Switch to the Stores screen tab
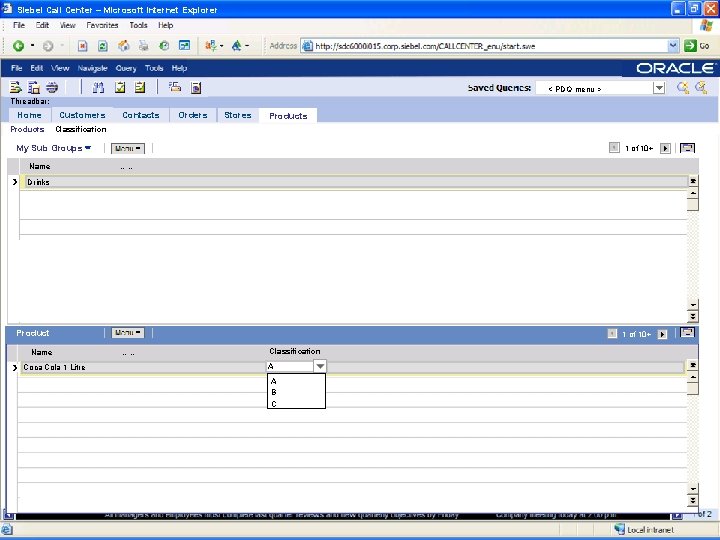The image size is (720, 540). click(x=238, y=115)
